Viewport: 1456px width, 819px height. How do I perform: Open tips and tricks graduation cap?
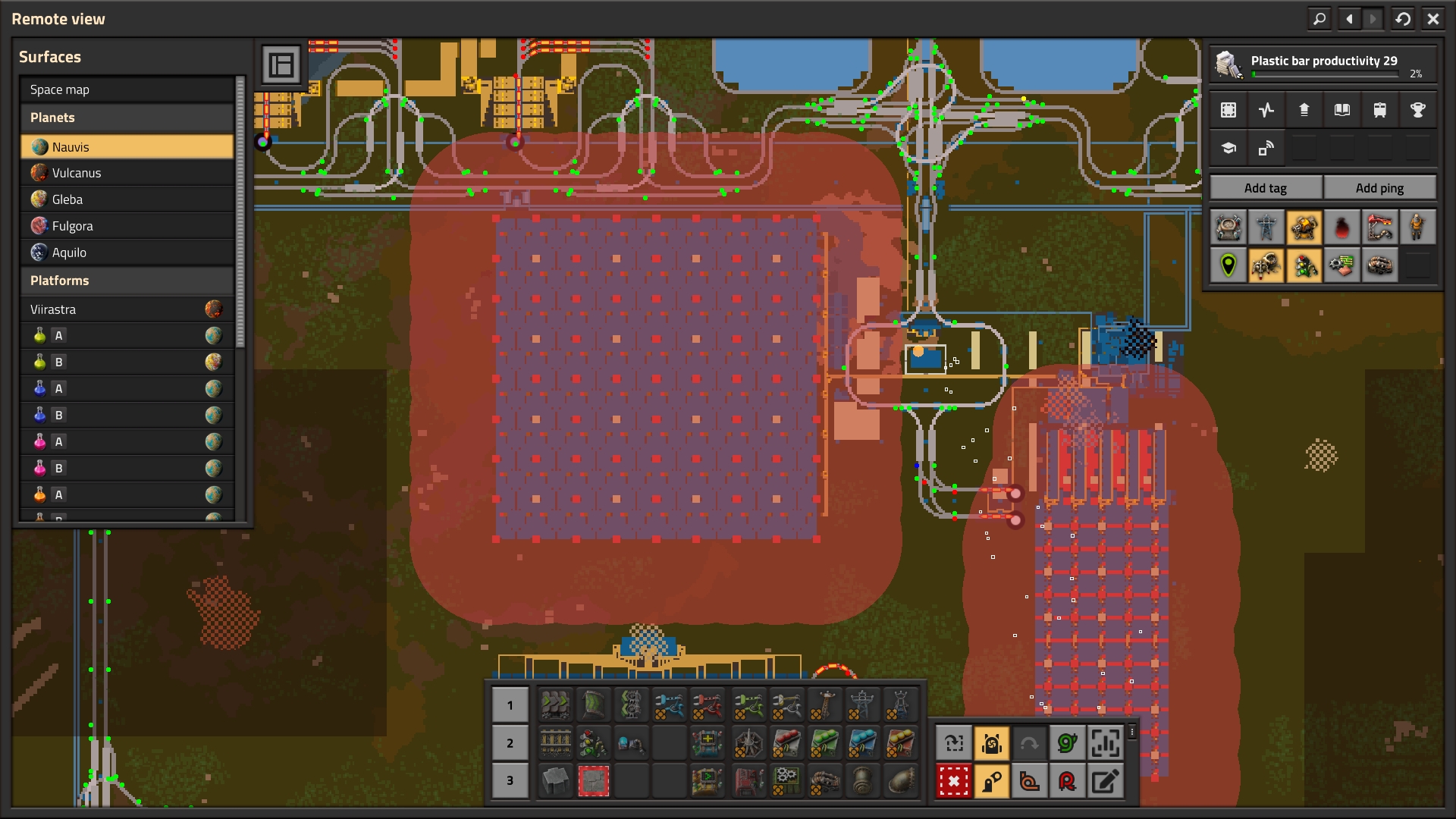pyautogui.click(x=1228, y=148)
